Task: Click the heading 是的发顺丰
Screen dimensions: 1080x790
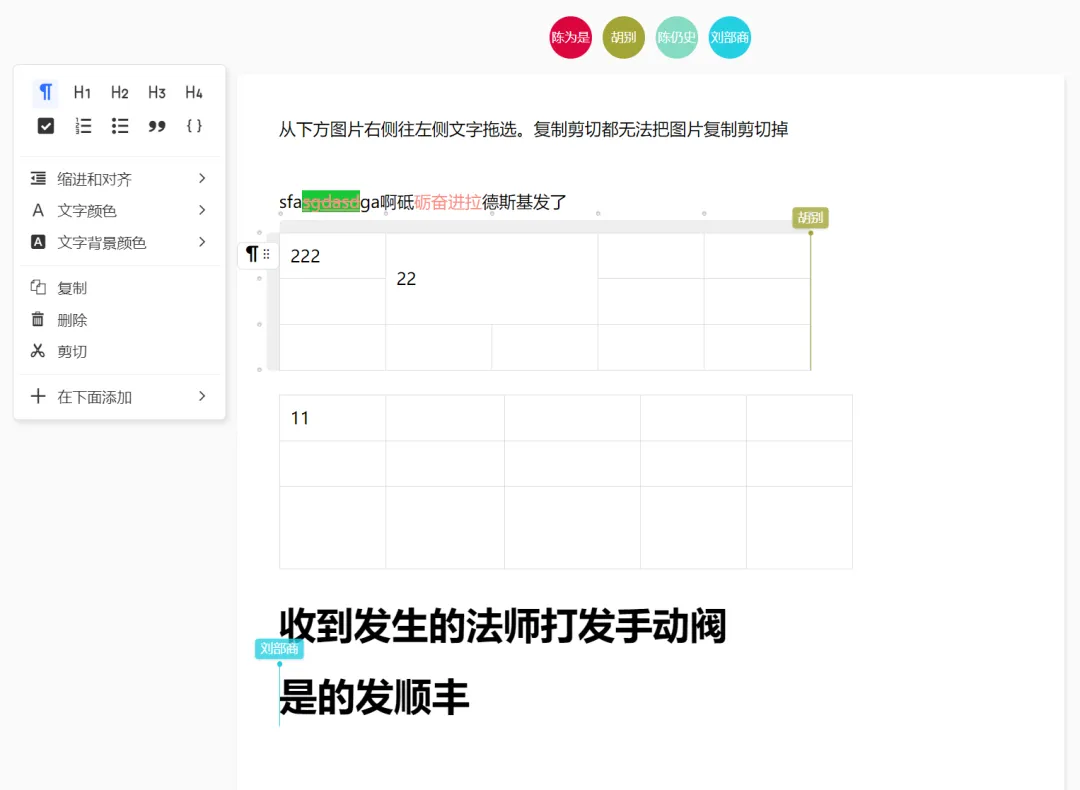Action: pyautogui.click(x=374, y=697)
